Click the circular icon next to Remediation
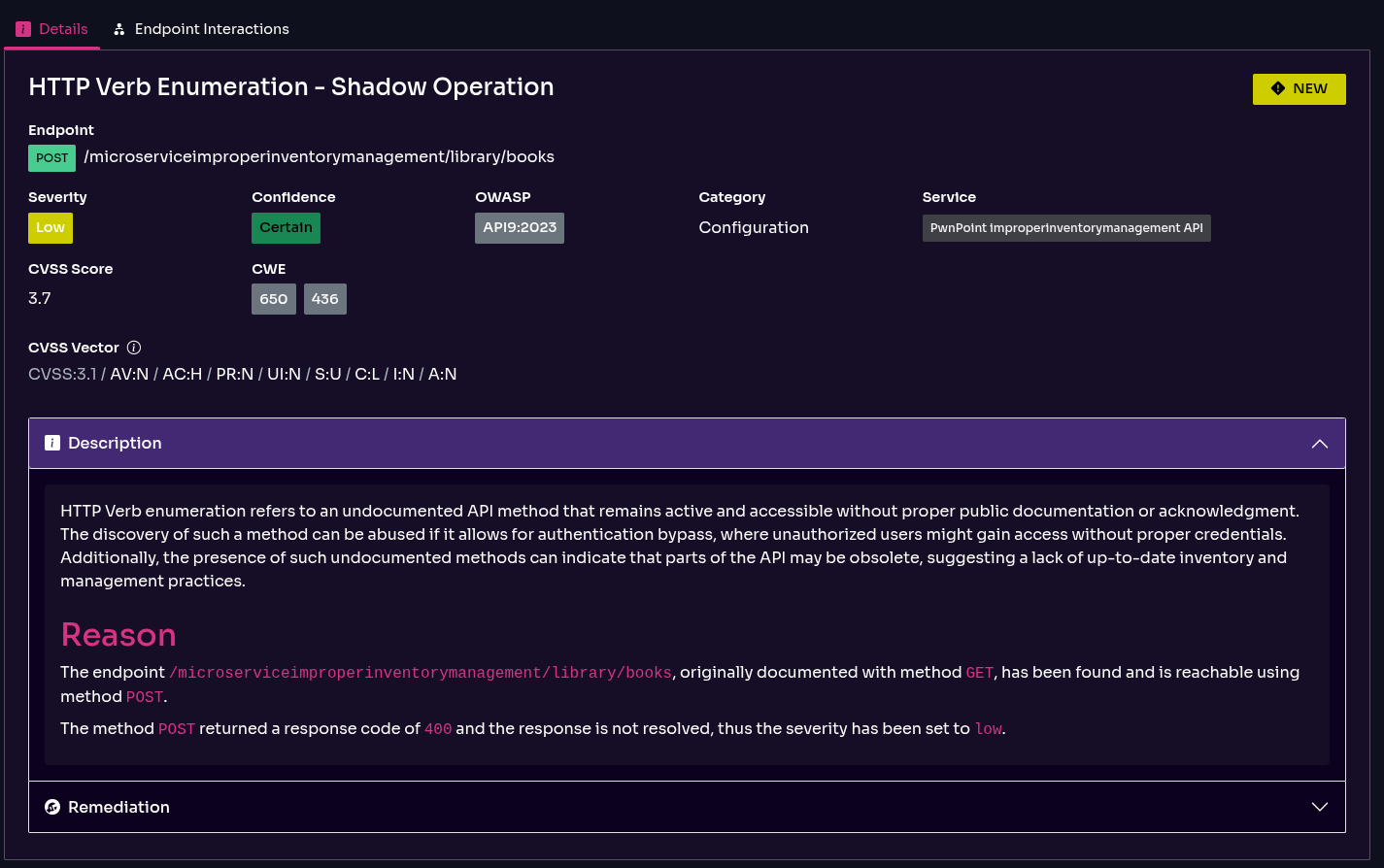Screen dimensions: 1384x868 51,806
